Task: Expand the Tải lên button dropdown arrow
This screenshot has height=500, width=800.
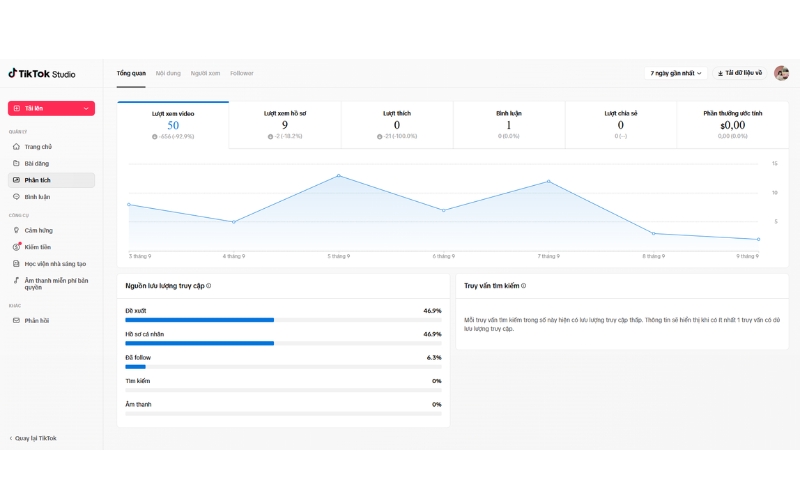Action: click(x=86, y=108)
